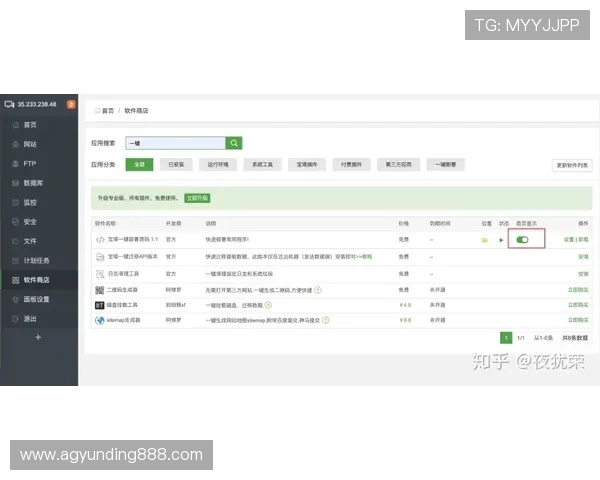The width and height of the screenshot is (600, 480).
Task: Click 退出 in the sidebar
Action: (30, 318)
